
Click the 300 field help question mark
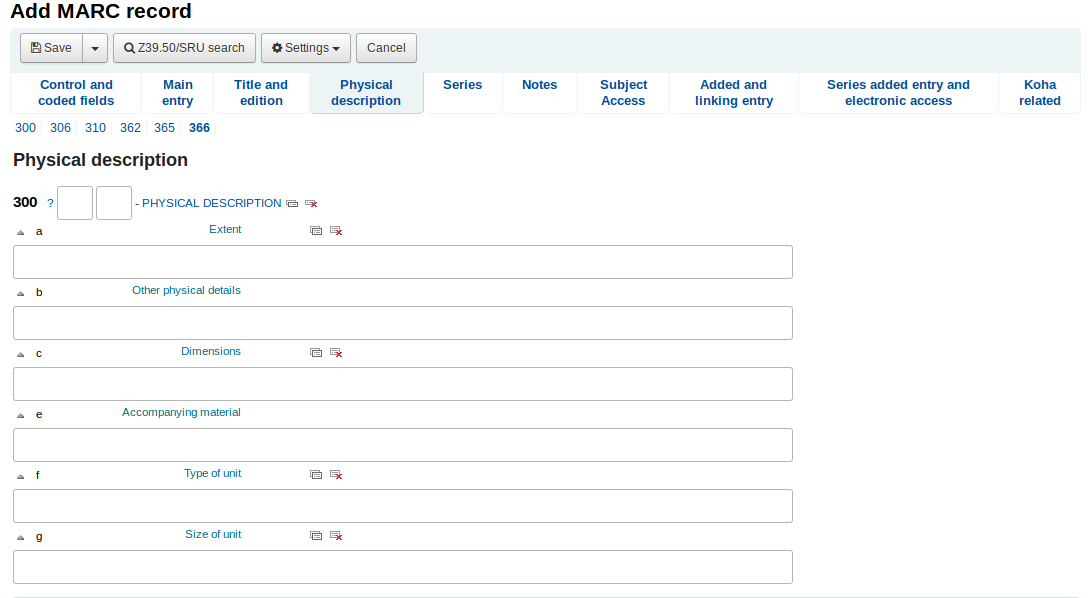click(50, 204)
